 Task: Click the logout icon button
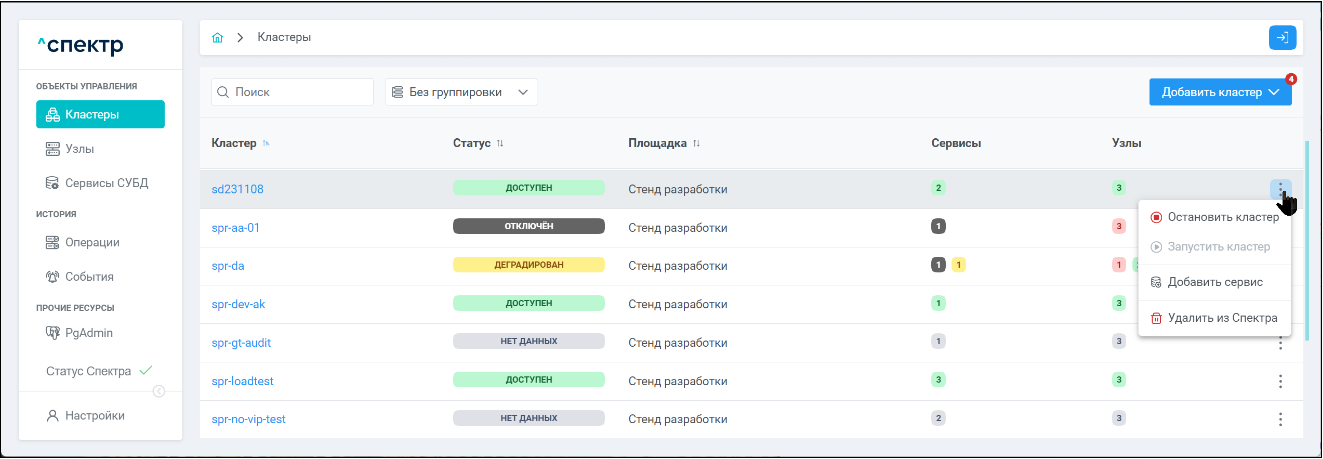tap(1282, 38)
